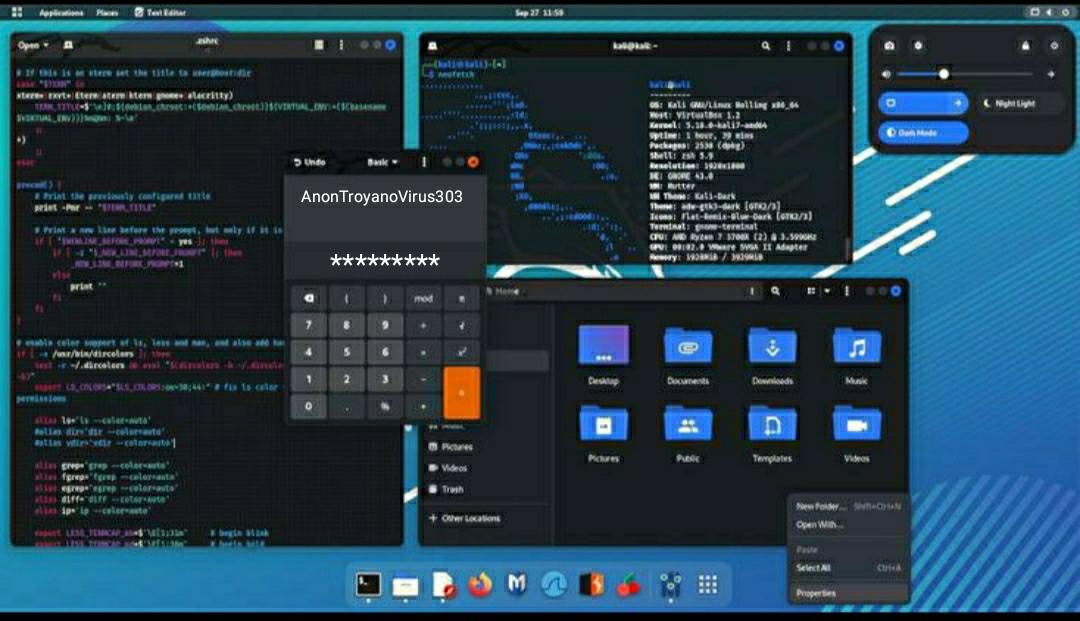Launch Wireshark from the dock

click(x=554, y=585)
